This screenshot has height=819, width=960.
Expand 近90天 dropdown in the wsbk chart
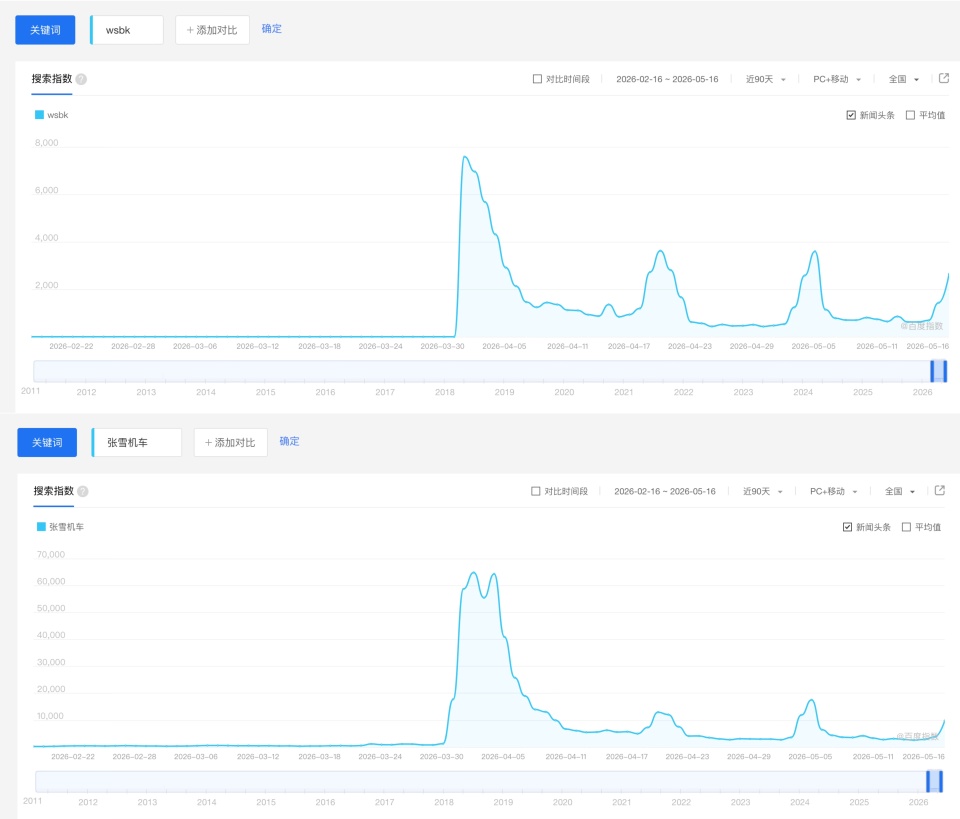click(765, 79)
